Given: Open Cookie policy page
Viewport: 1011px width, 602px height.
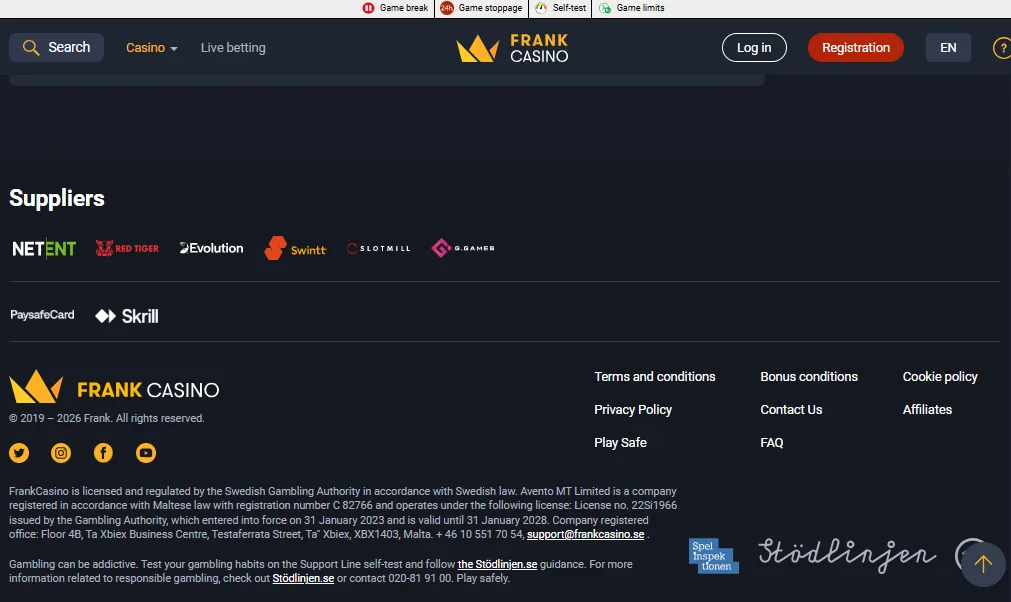Looking at the screenshot, I should point(940,376).
